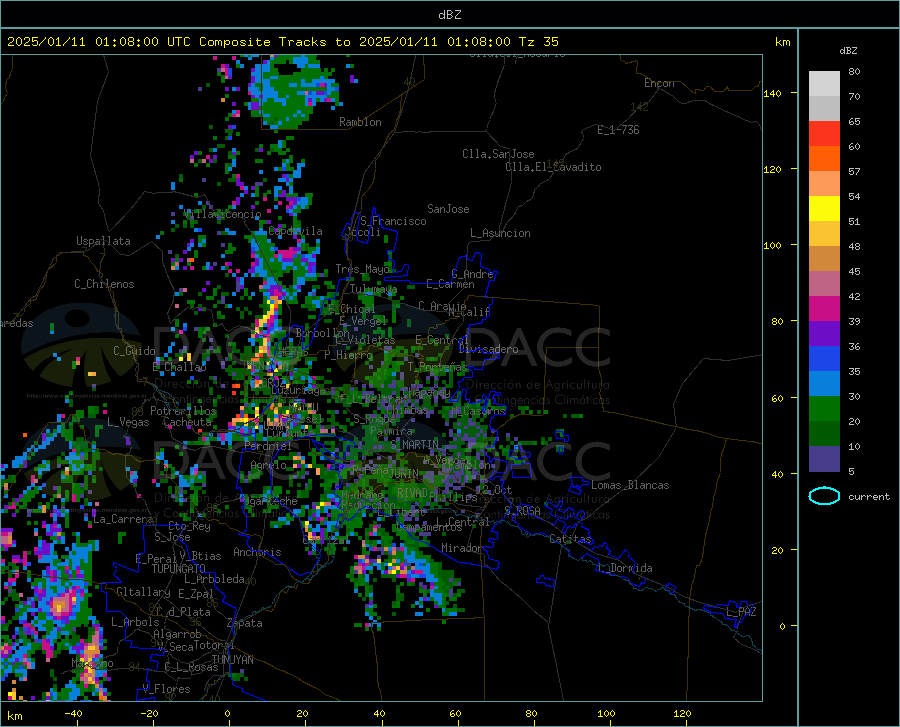Click the 'Divisadero' map label
Image resolution: width=900 pixels, height=727 pixels.
coord(488,349)
